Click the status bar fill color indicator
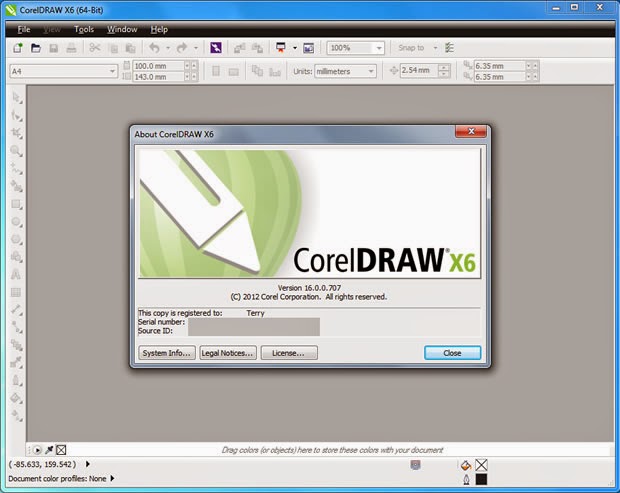The height and width of the screenshot is (493, 620). (x=481, y=465)
